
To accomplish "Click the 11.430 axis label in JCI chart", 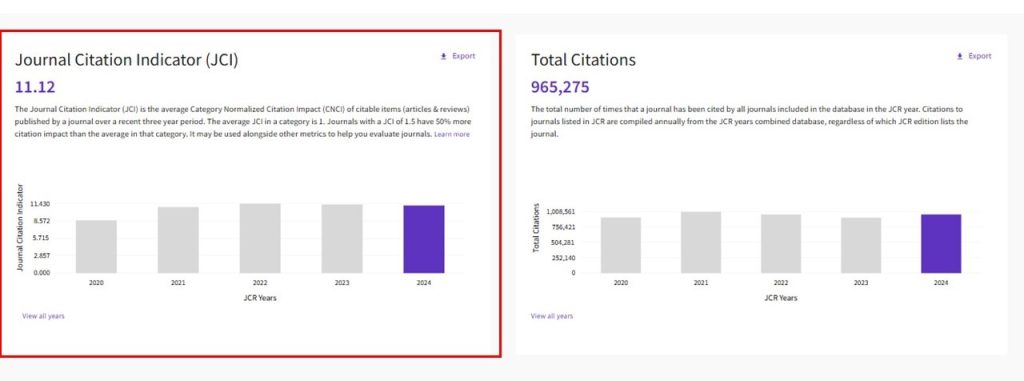I will (40, 205).
